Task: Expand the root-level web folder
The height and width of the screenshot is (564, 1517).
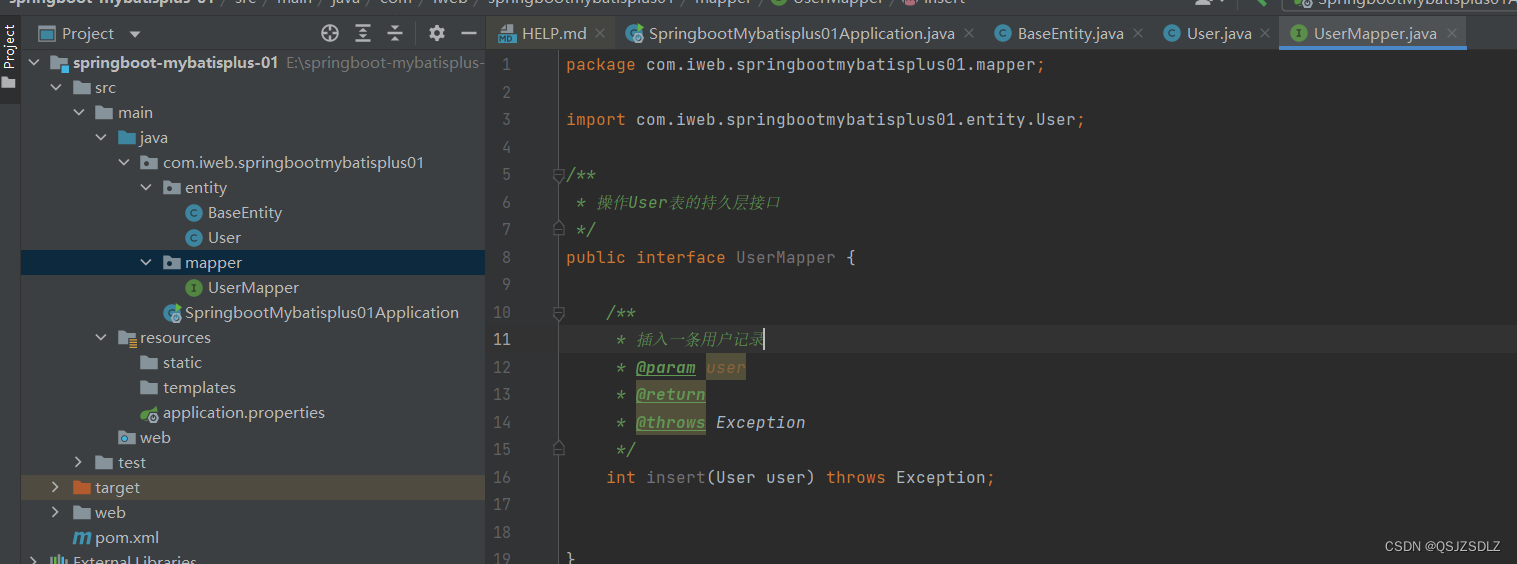Action: point(56,513)
